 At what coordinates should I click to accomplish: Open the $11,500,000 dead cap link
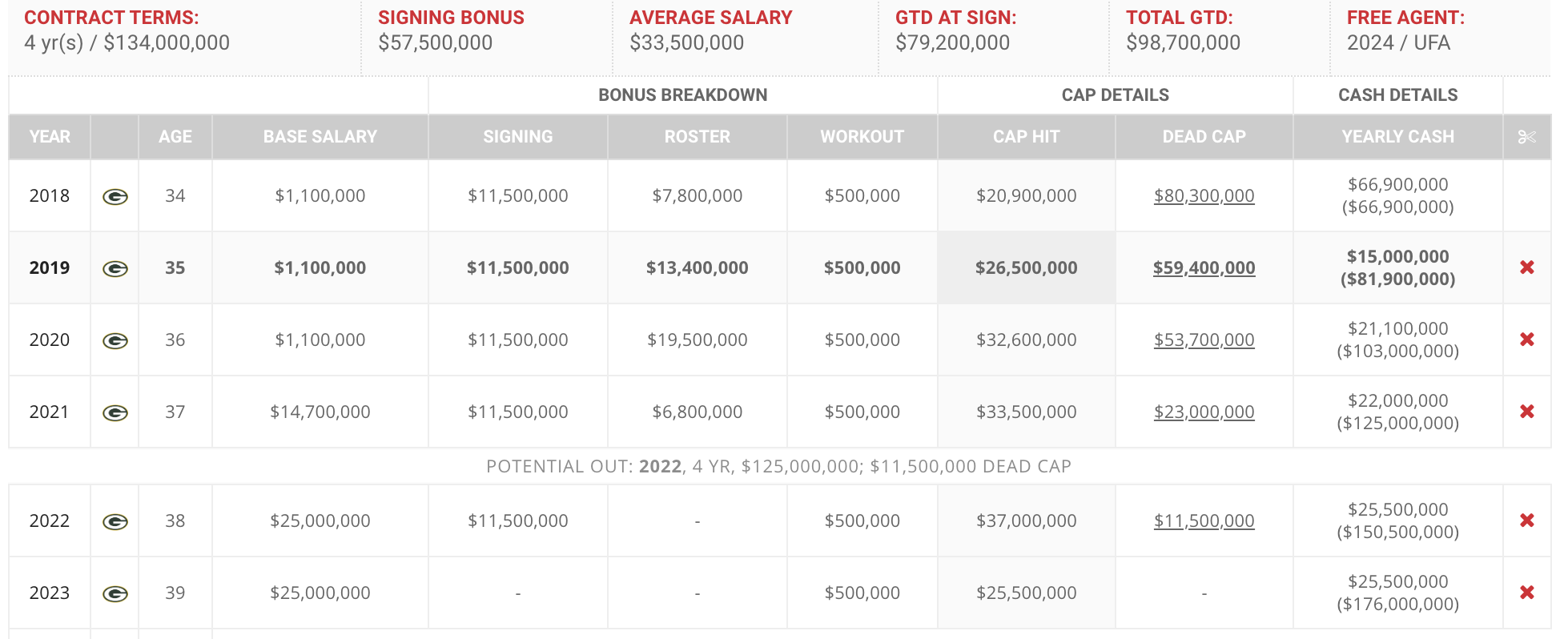(x=1204, y=521)
